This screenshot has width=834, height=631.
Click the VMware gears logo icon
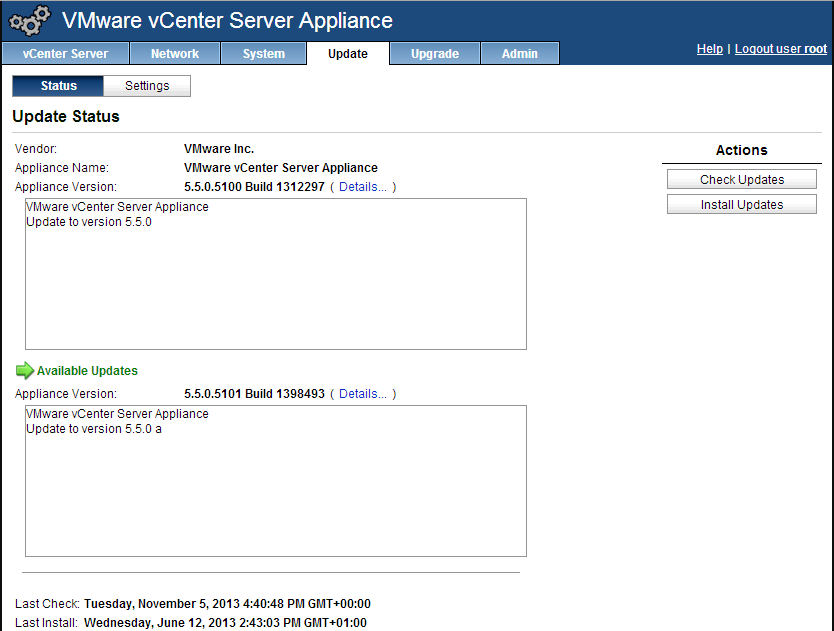(x=29, y=21)
